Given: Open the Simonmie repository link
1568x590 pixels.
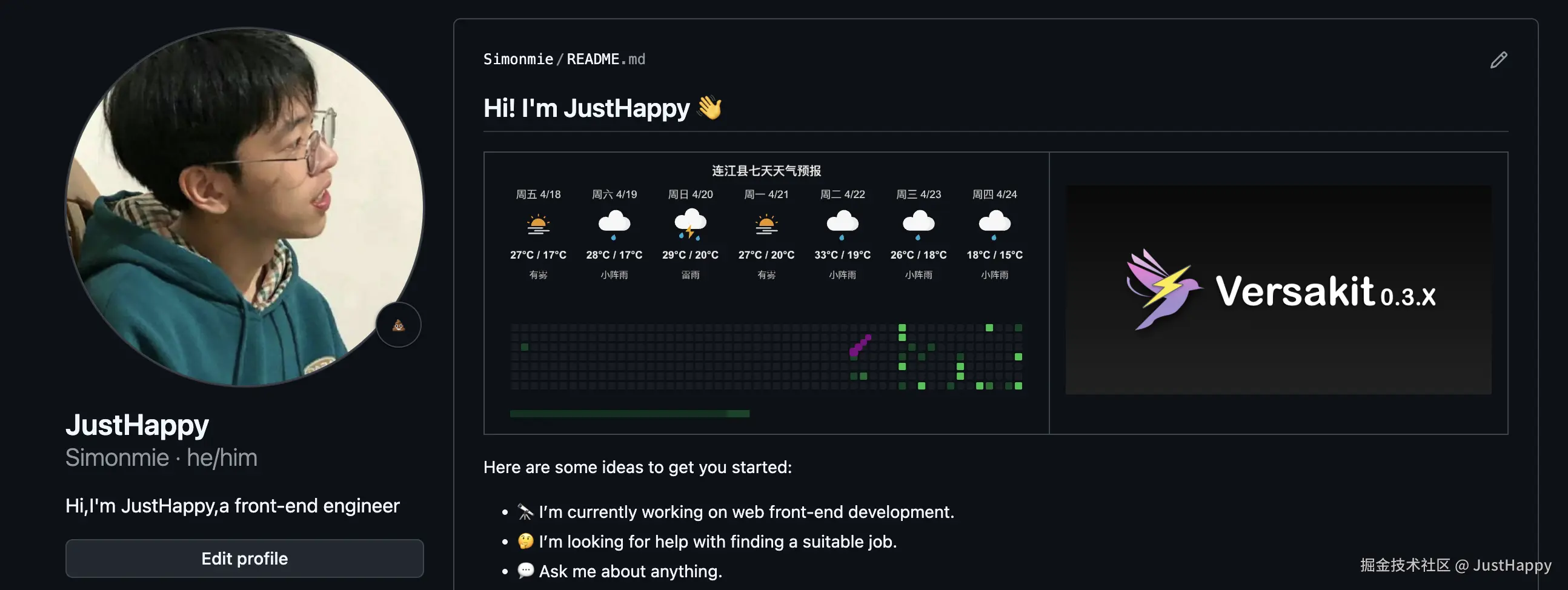Looking at the screenshot, I should click(518, 59).
